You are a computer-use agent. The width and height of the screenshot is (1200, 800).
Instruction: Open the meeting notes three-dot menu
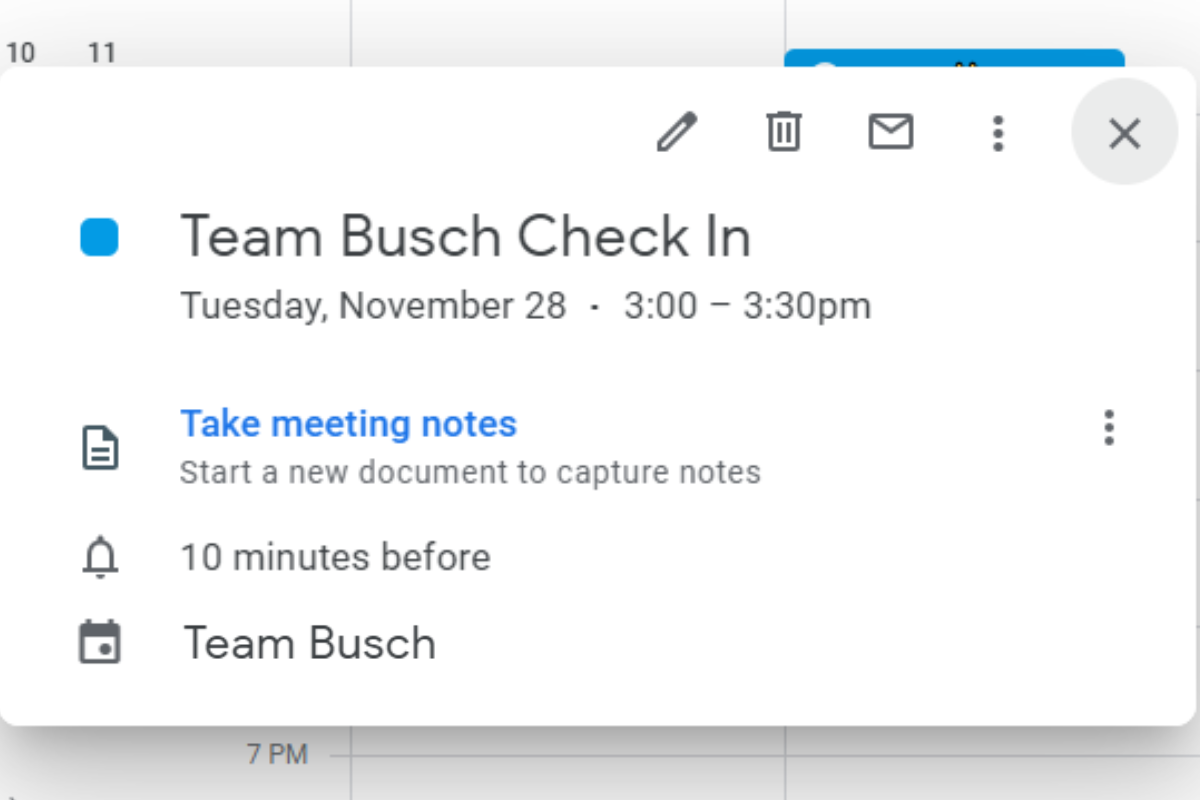pyautogui.click(x=1108, y=427)
